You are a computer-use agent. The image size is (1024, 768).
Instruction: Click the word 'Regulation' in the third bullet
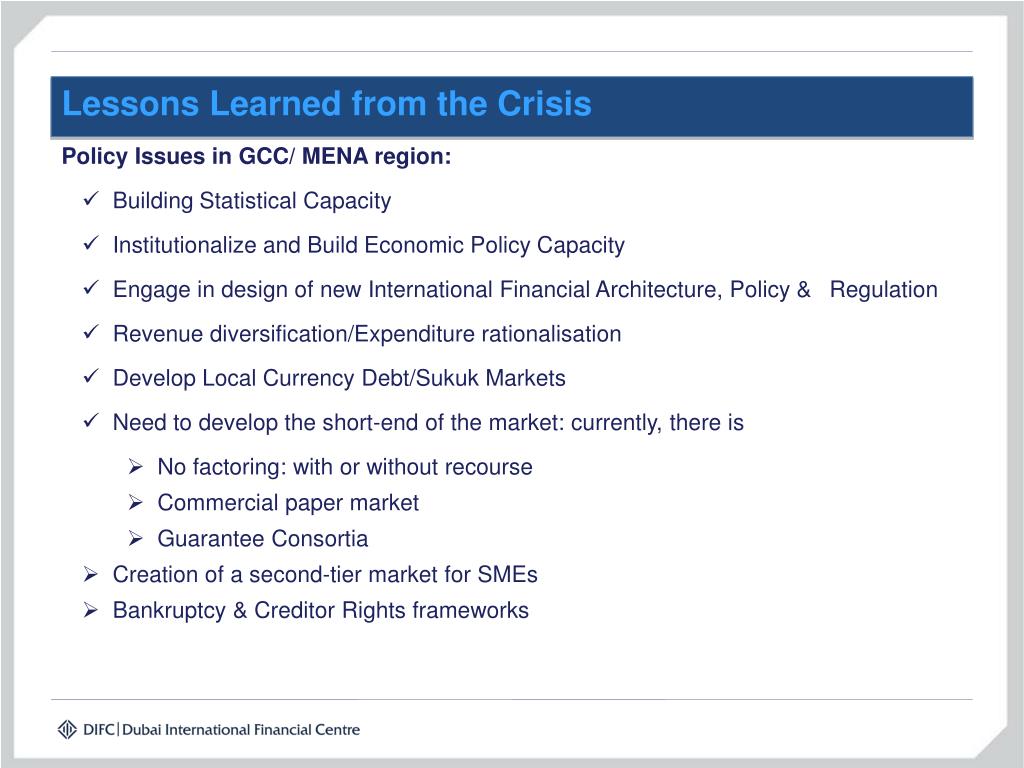click(x=884, y=289)
